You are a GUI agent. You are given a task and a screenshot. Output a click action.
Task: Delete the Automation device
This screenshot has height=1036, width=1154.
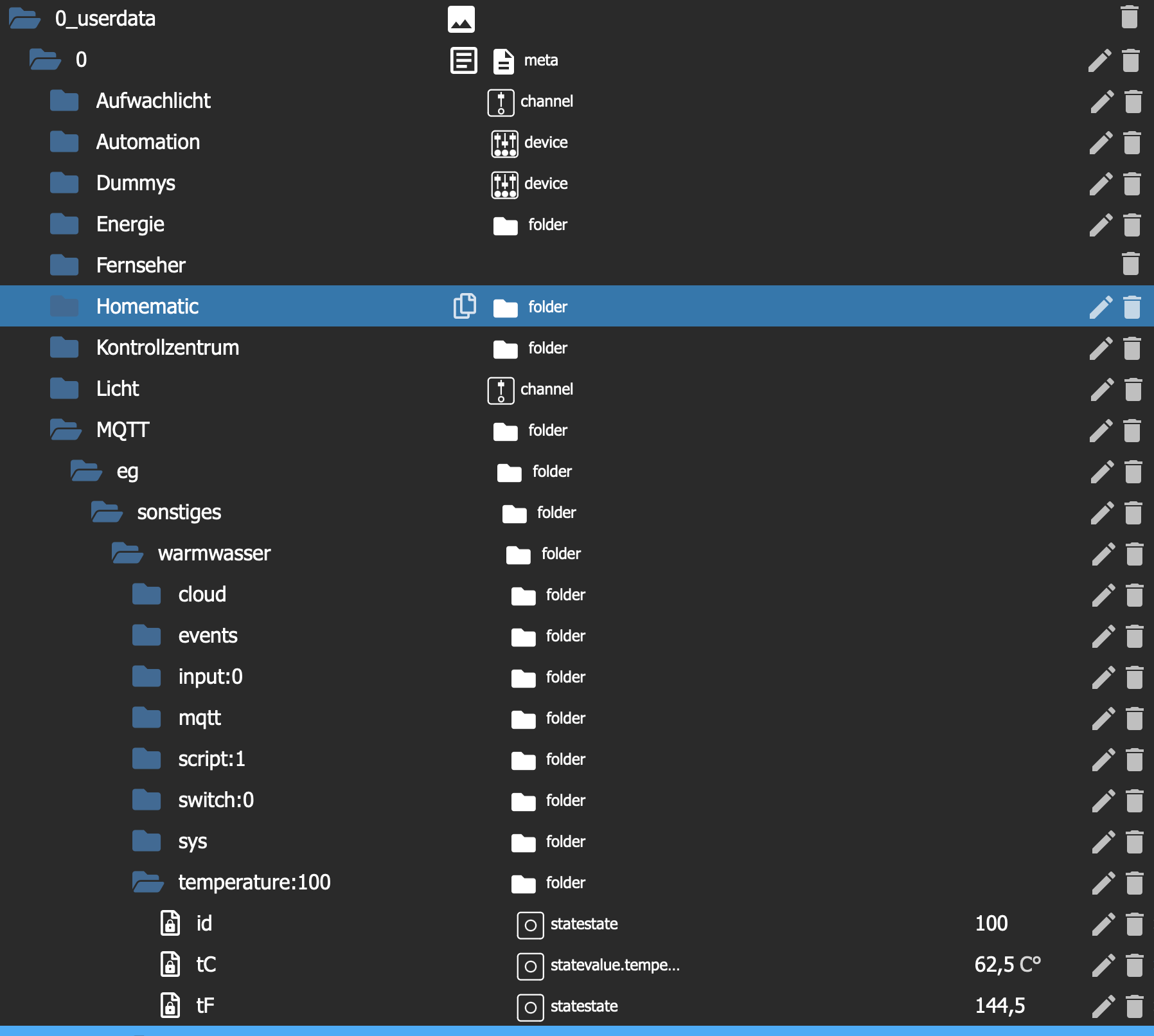pyautogui.click(x=1132, y=143)
